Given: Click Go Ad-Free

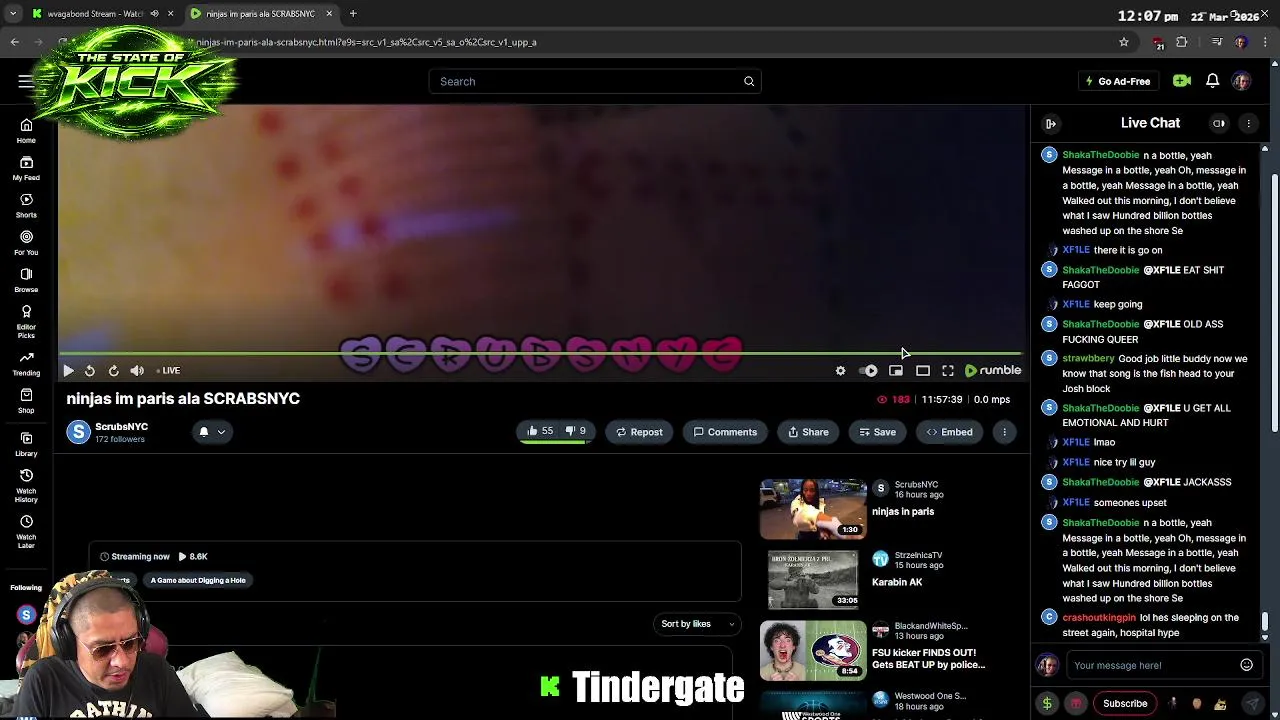Looking at the screenshot, I should coord(1118,81).
